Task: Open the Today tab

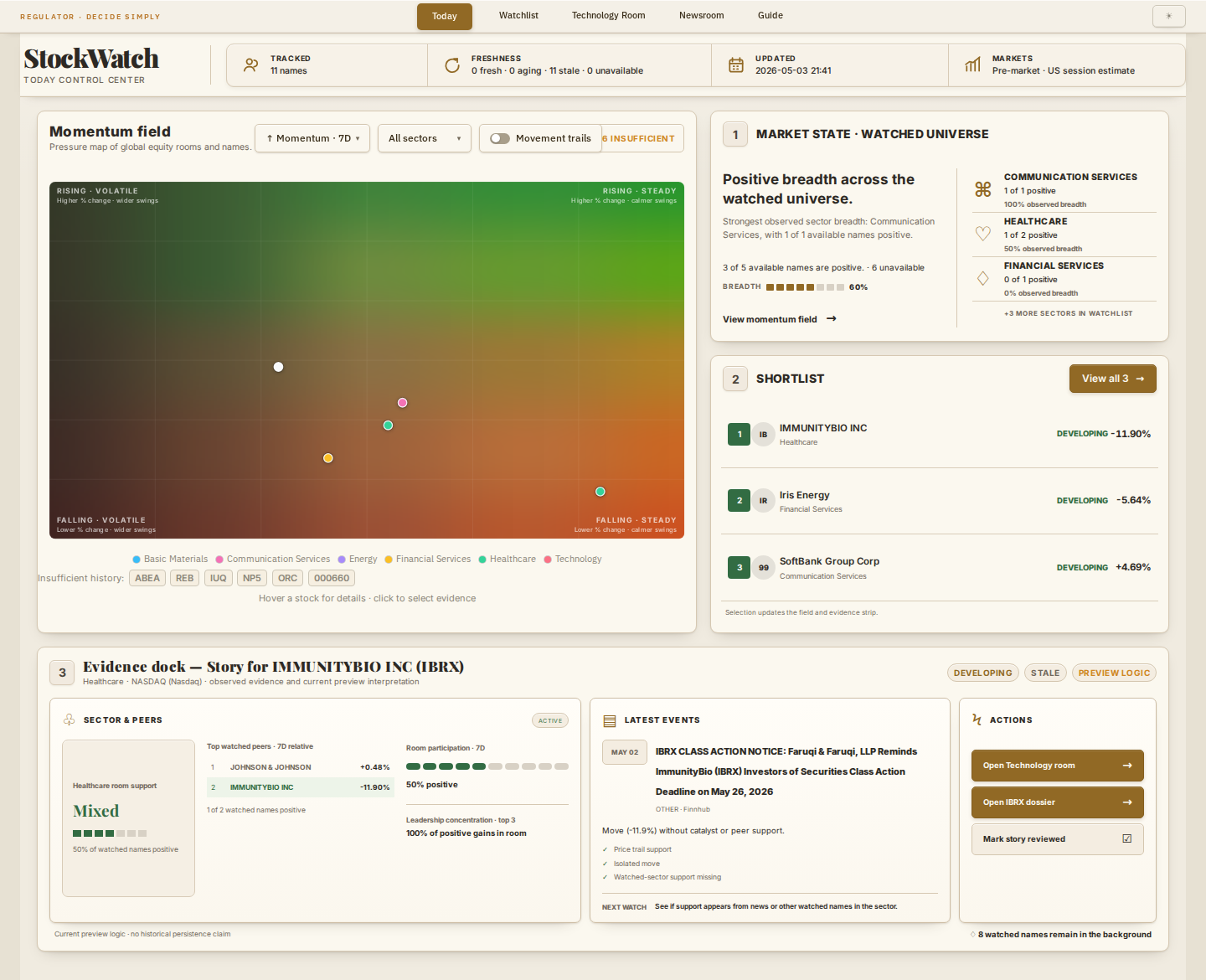Action: click(x=445, y=16)
